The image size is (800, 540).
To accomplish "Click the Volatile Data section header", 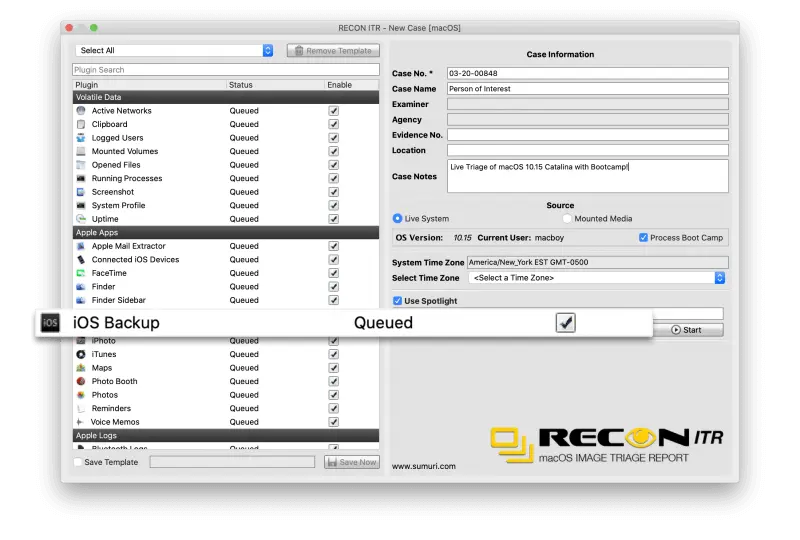I will pyautogui.click(x=226, y=97).
